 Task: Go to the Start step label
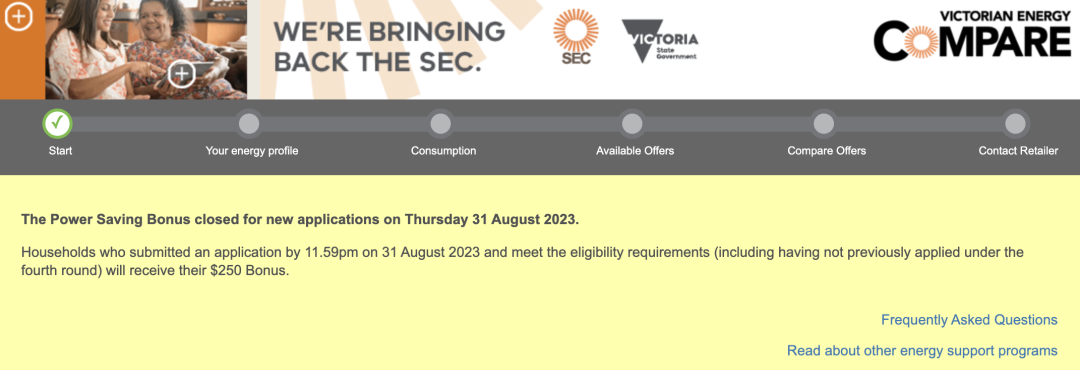tap(60, 151)
